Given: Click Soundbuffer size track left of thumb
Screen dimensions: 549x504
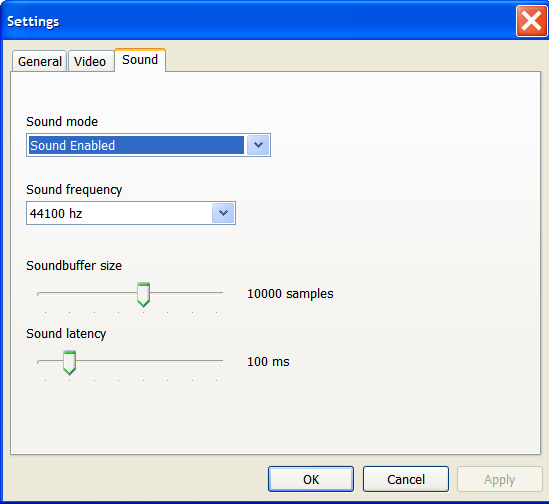Looking at the screenshot, I should point(87,293).
